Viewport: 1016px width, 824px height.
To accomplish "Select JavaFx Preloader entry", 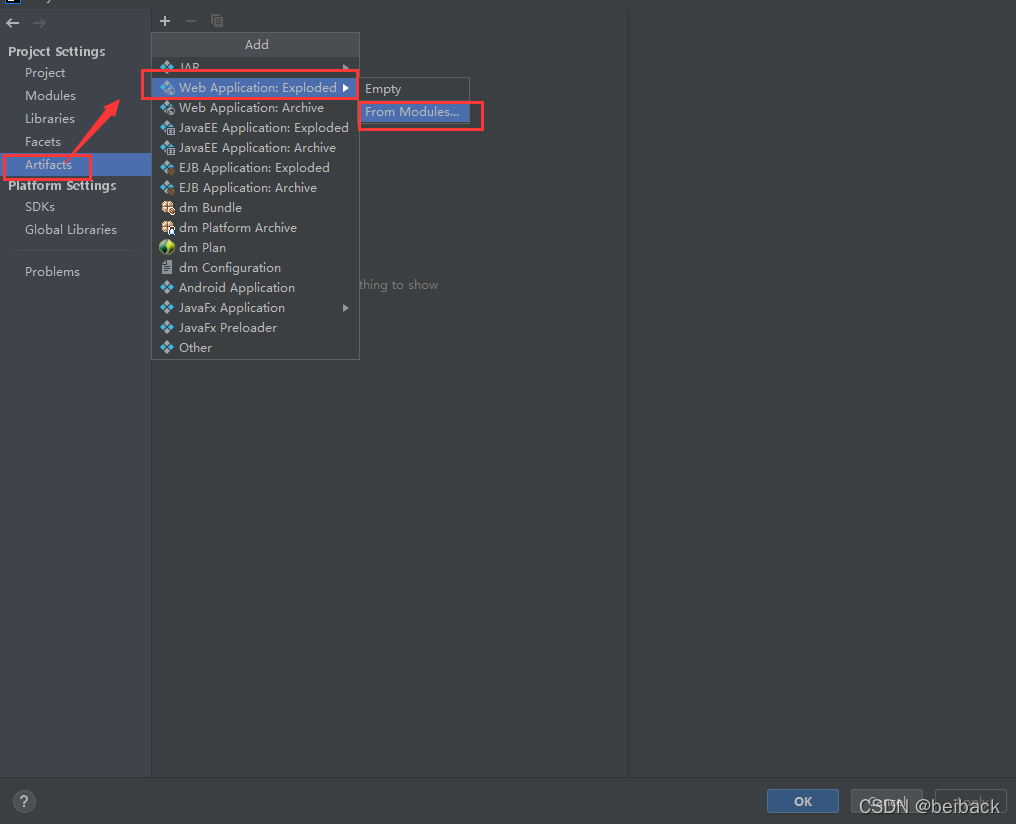I will [x=255, y=328].
